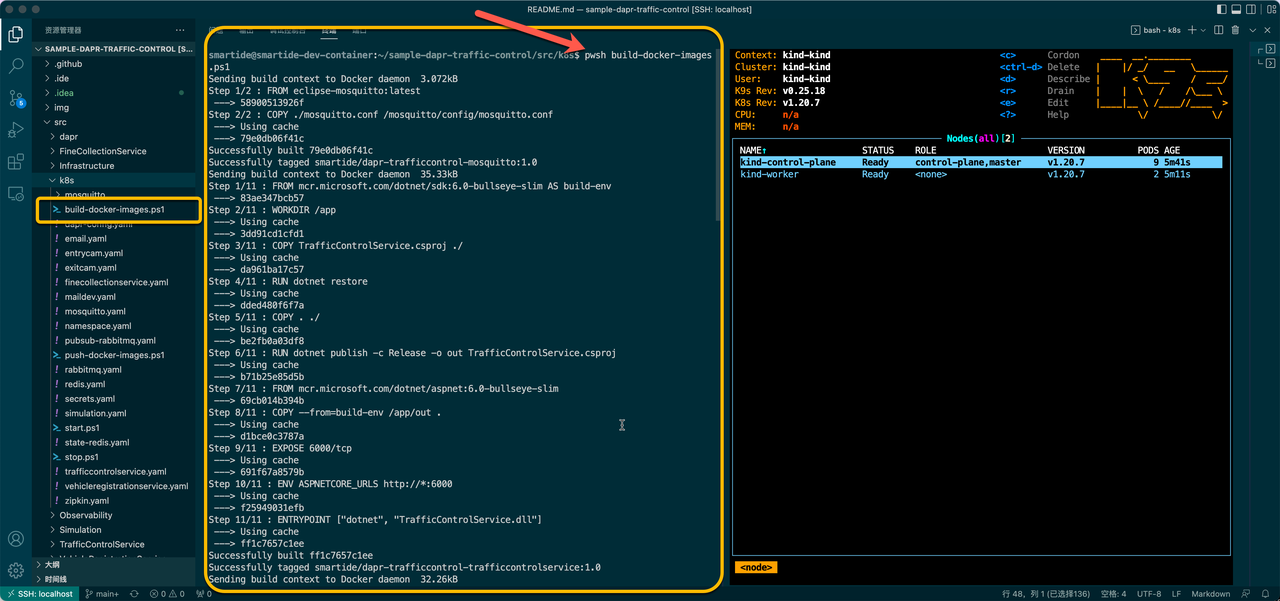
Task: Open namespace.yaml file
Action: click(114, 326)
